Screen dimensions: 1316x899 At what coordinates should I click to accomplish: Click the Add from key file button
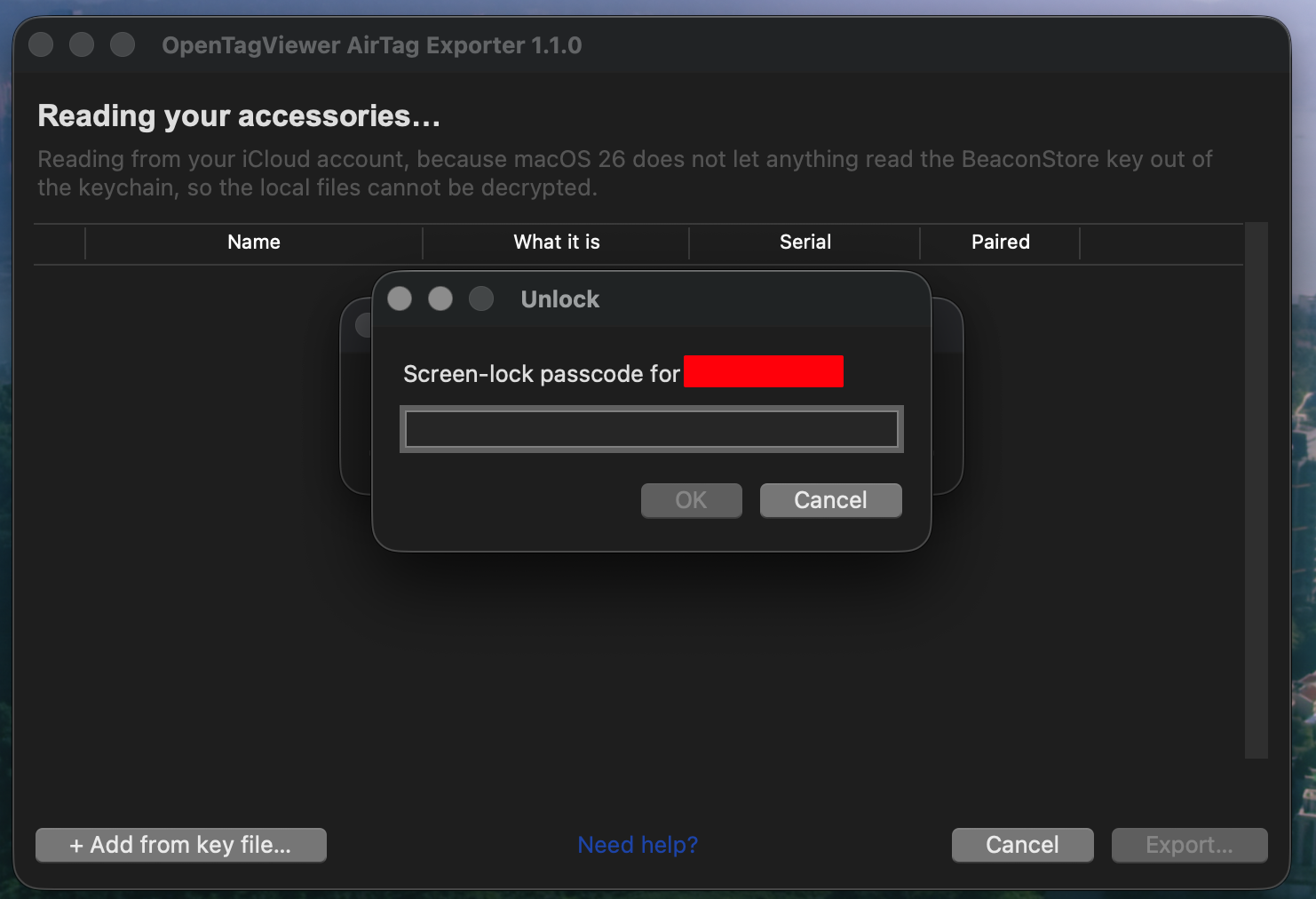coord(181,845)
